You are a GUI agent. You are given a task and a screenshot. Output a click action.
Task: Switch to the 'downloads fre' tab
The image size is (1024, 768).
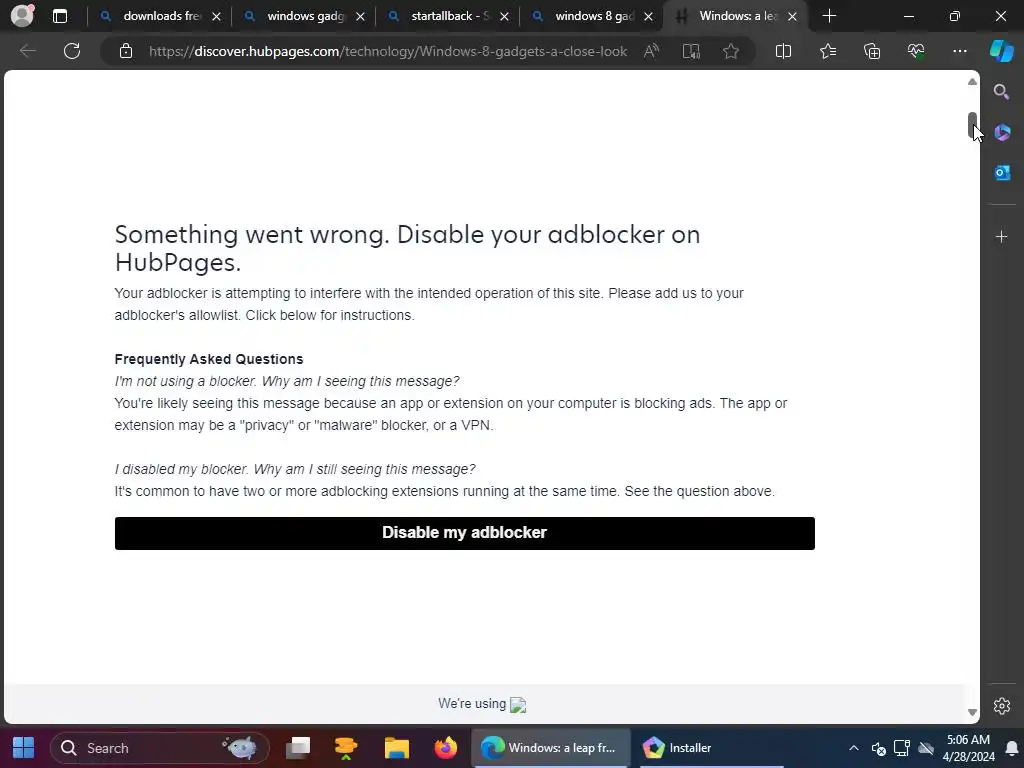[161, 16]
